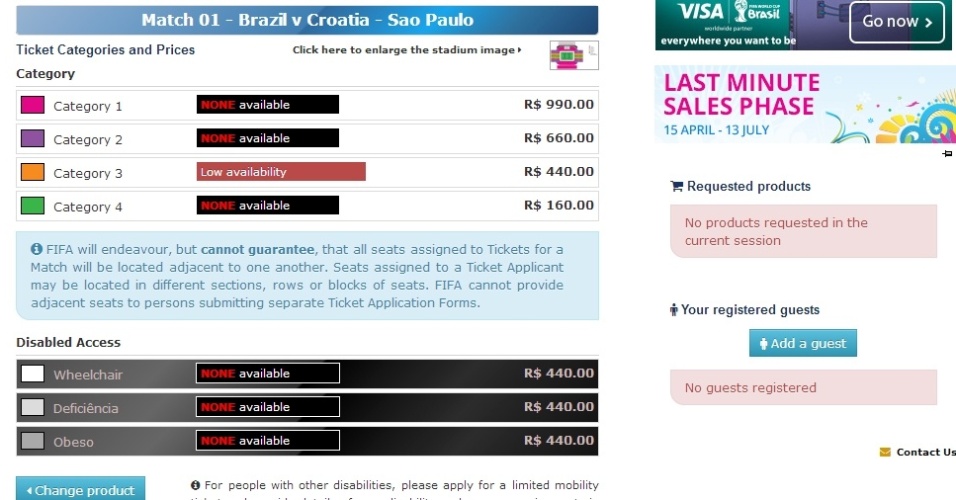Click 'Click here to enlarge the stadium image' link
This screenshot has width=956, height=500.
[x=407, y=50]
